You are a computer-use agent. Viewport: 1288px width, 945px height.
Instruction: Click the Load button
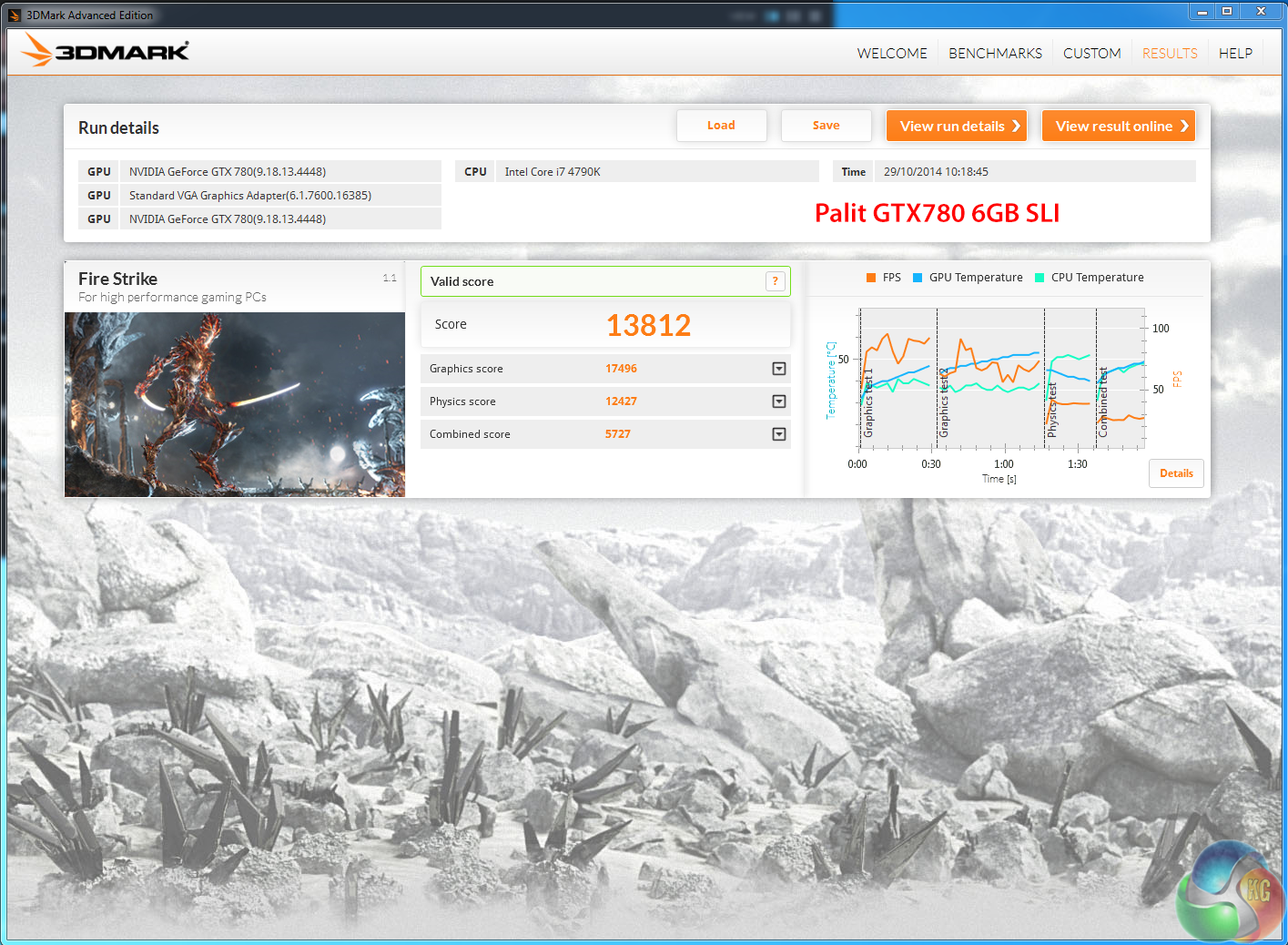pos(721,126)
